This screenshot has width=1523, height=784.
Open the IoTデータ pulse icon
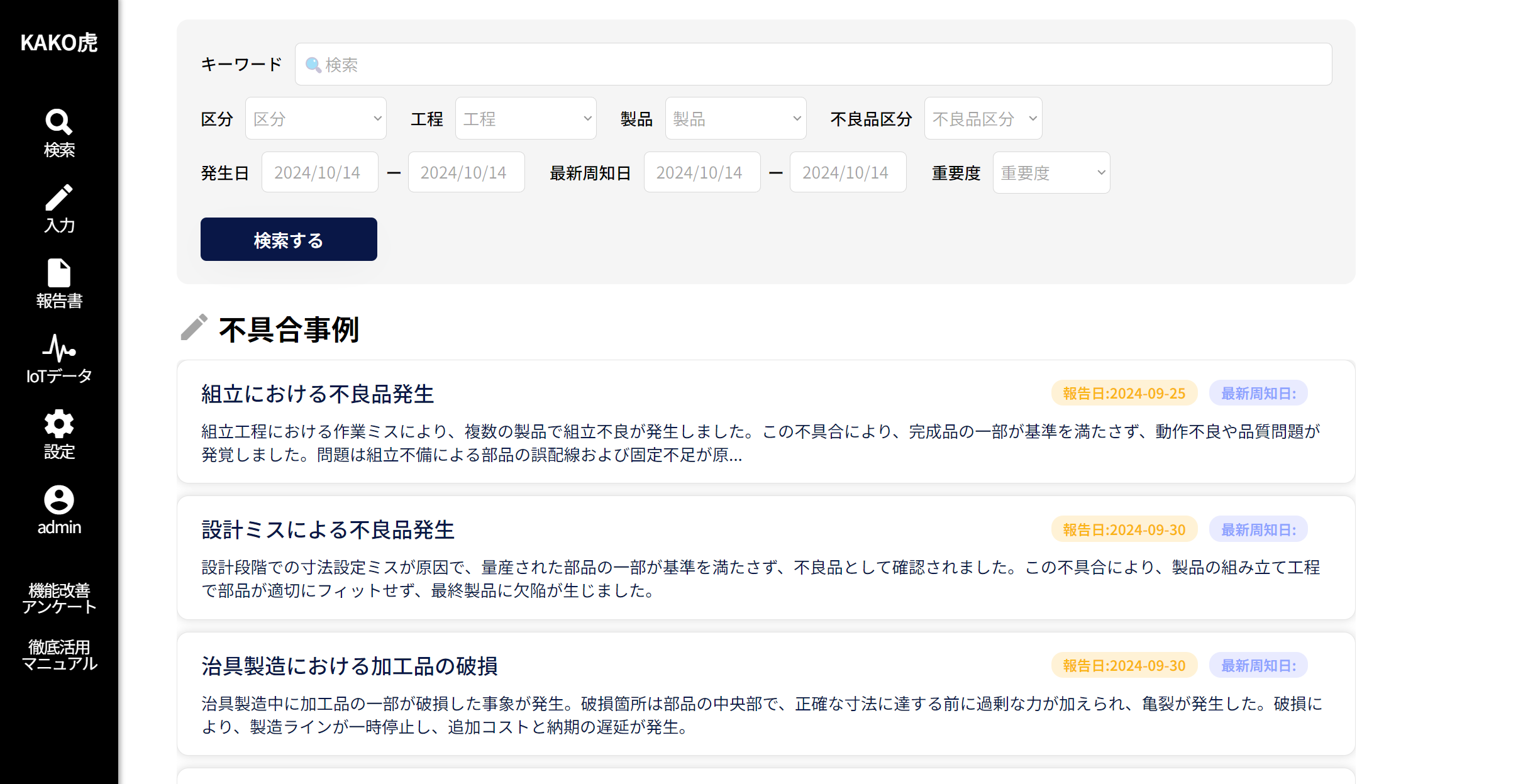tap(58, 348)
